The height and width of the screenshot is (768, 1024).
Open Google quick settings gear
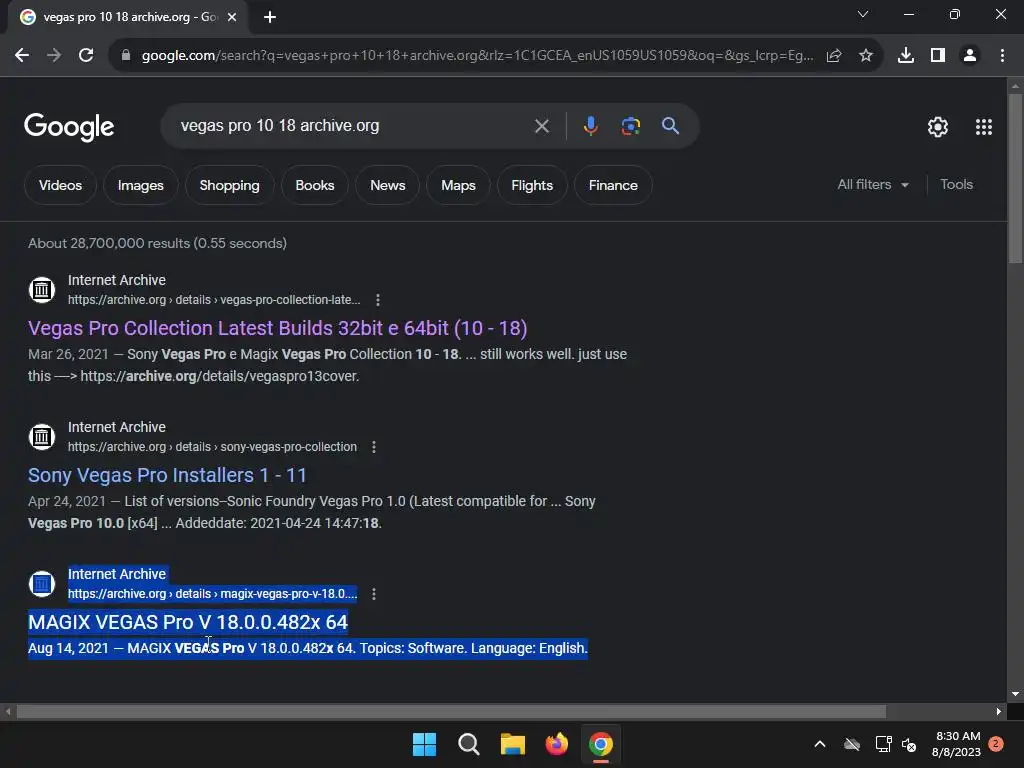click(x=938, y=127)
